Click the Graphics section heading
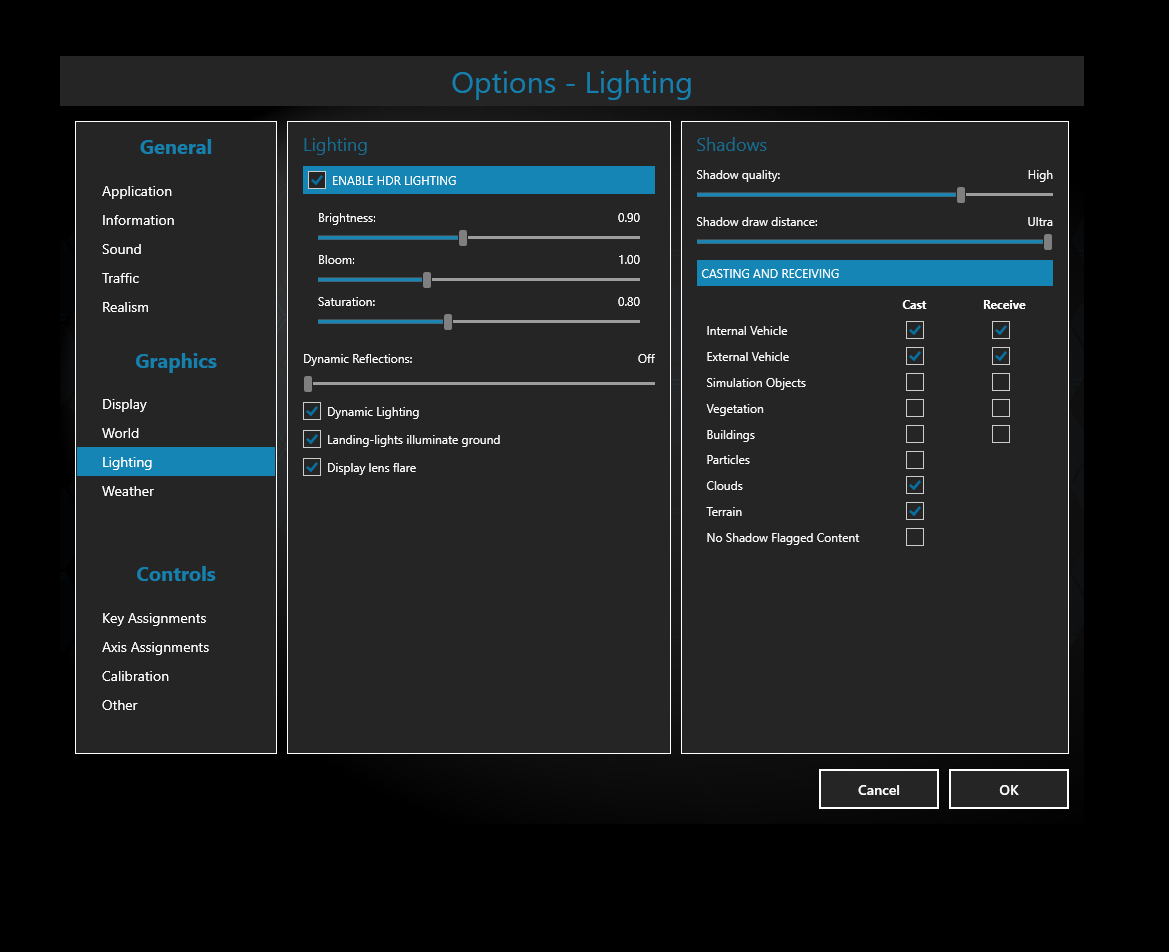Viewport: 1169px width, 952px height. click(176, 362)
